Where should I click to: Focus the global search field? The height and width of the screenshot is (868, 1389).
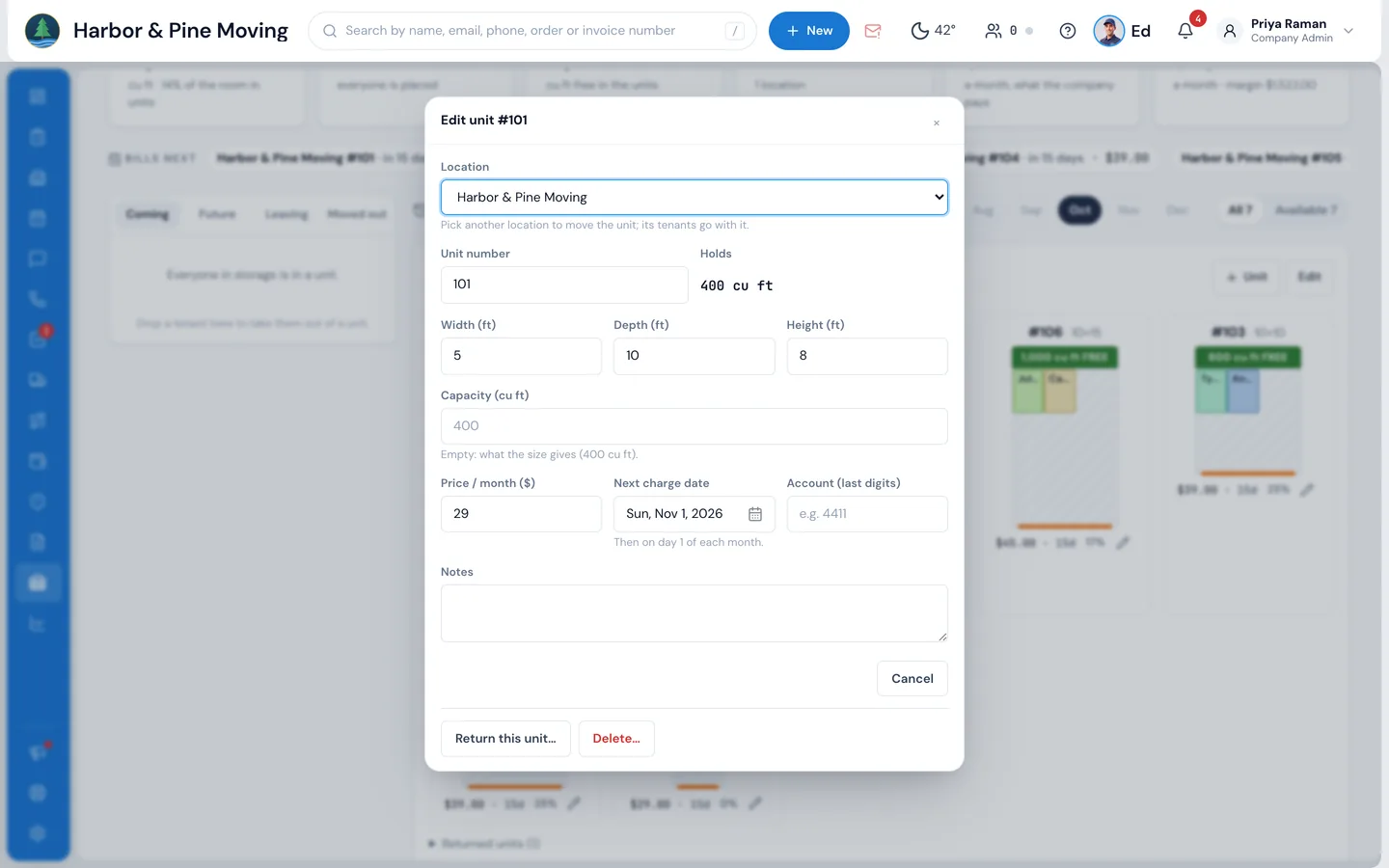click(532, 31)
